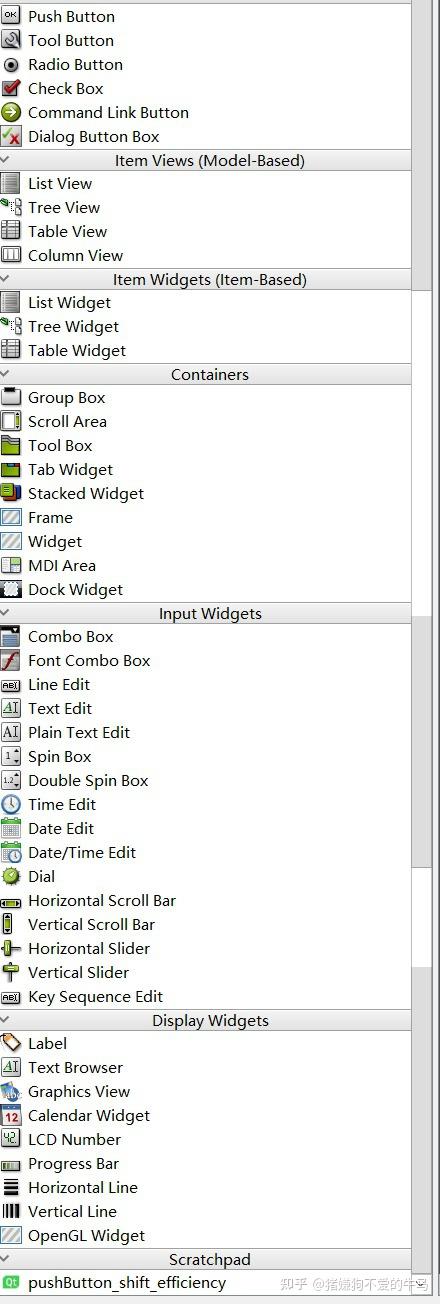The height and width of the screenshot is (1304, 440).
Task: Click the Font Combo Box icon
Action: [x=11, y=660]
